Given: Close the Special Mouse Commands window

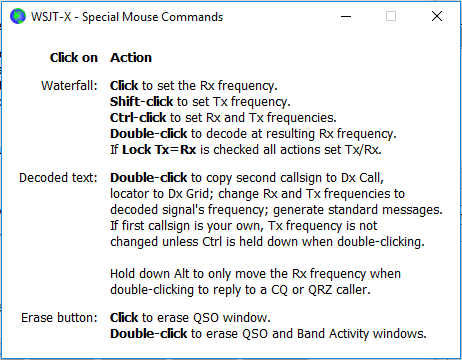Looking at the screenshot, I should [x=437, y=16].
